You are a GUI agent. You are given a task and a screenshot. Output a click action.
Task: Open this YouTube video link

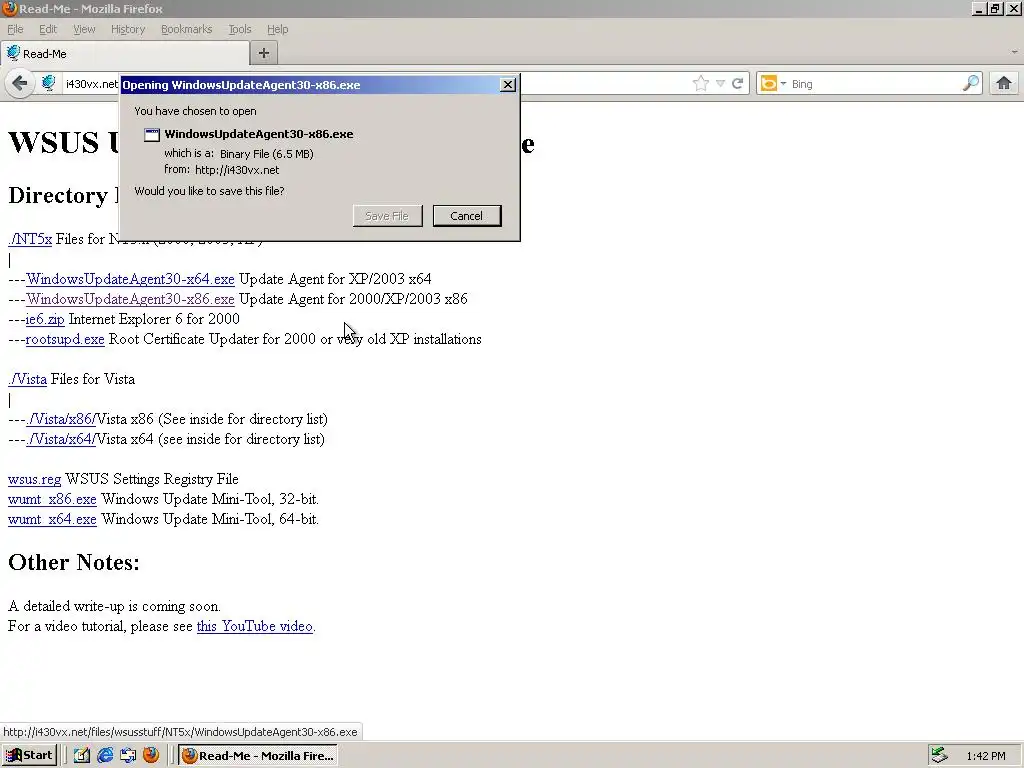click(255, 626)
